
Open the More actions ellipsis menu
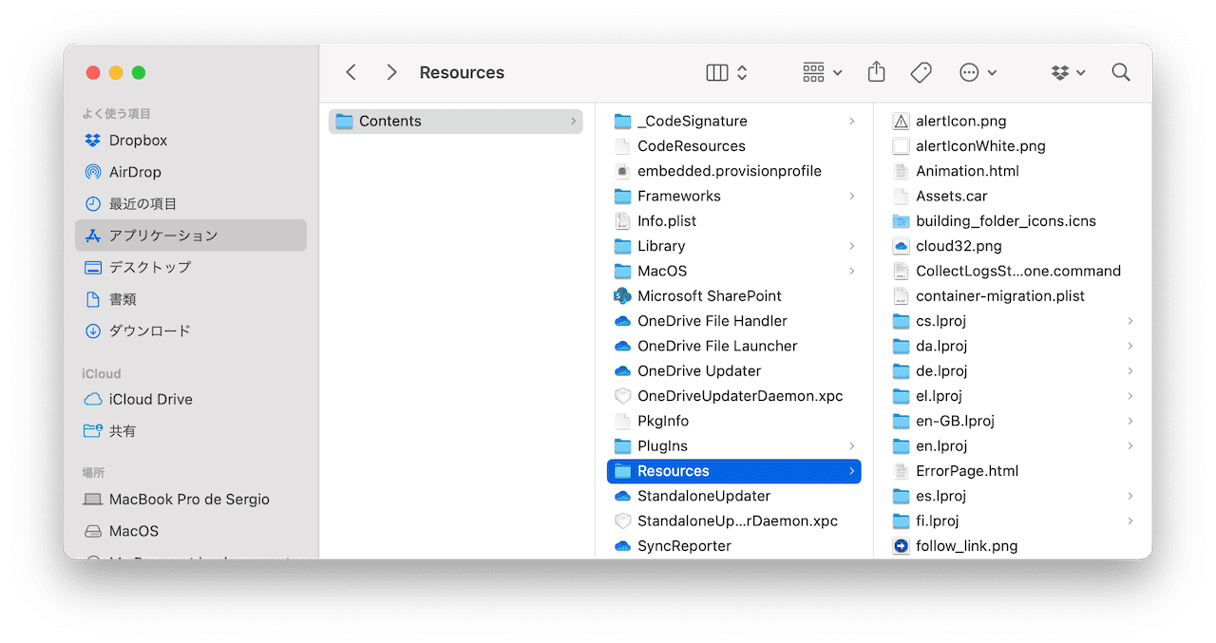pyautogui.click(x=977, y=72)
